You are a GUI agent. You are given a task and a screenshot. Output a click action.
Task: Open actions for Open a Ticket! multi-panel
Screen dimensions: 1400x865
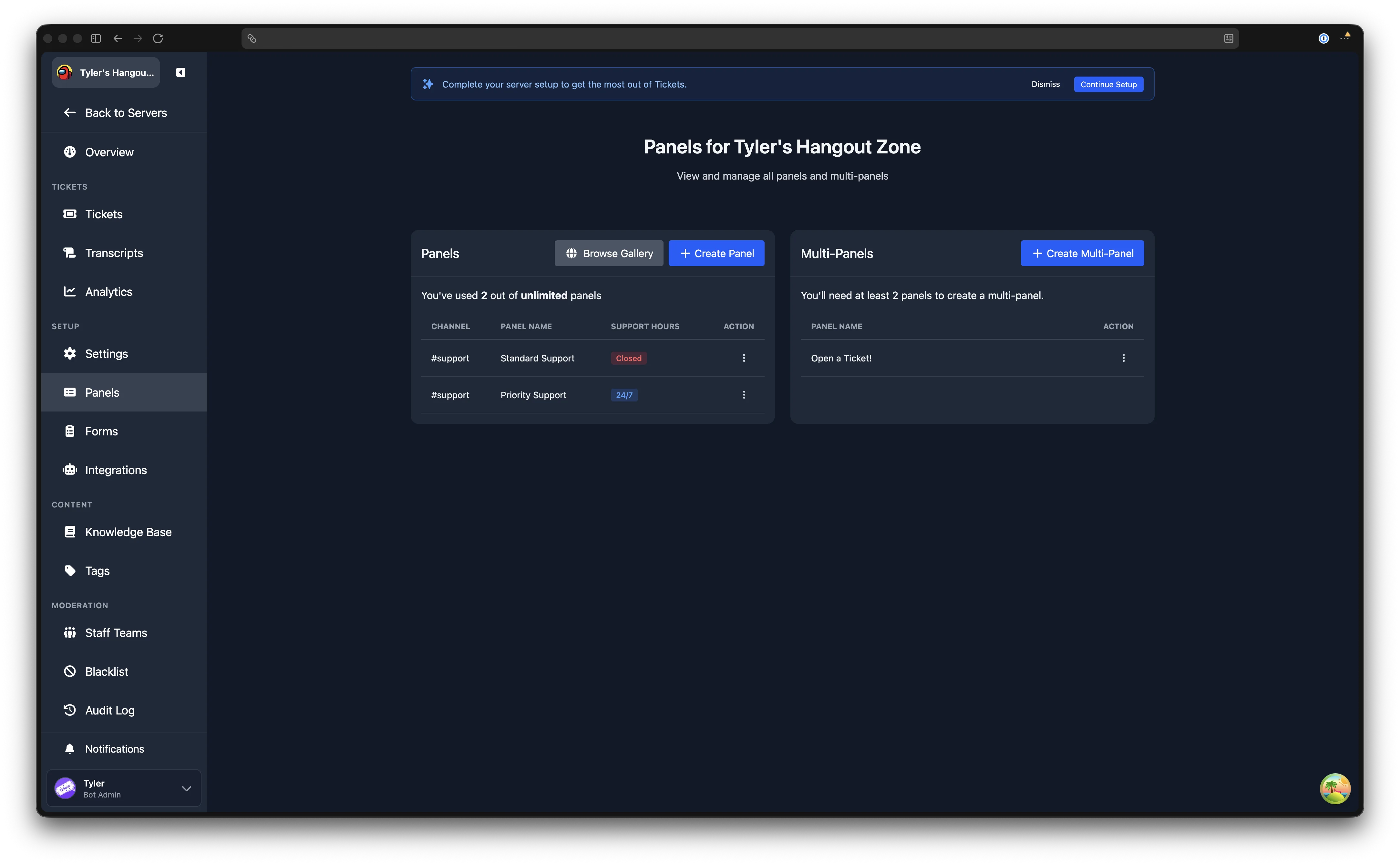(x=1123, y=358)
